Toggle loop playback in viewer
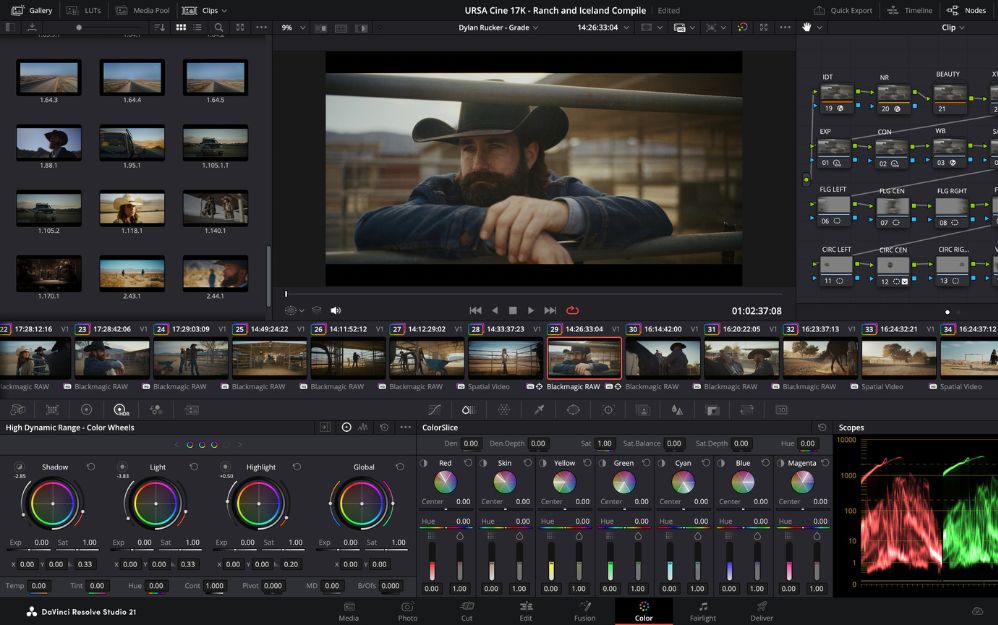Screen dimensions: 998x625 click(x=572, y=311)
